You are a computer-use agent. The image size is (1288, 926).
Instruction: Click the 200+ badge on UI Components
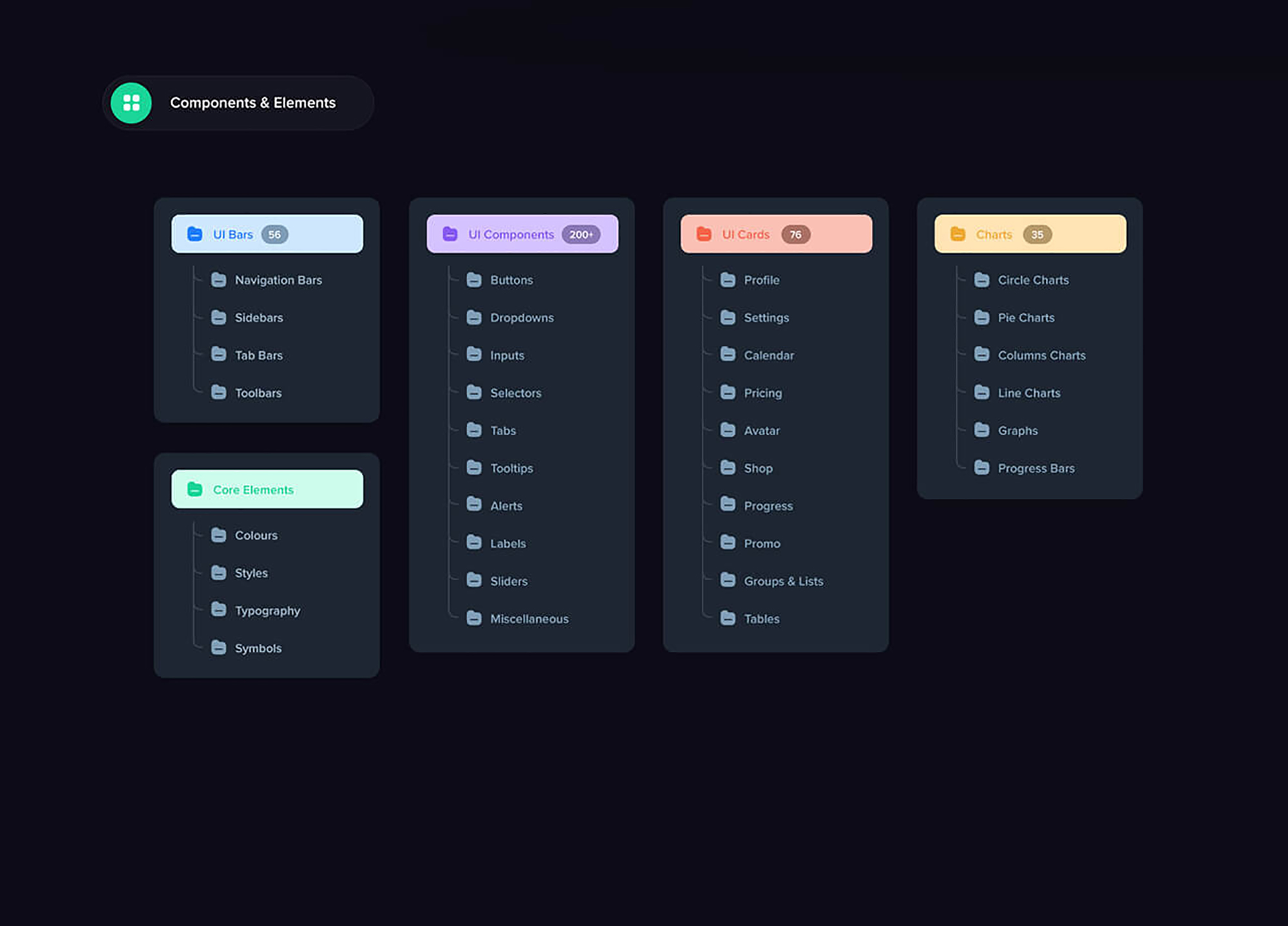click(x=581, y=234)
